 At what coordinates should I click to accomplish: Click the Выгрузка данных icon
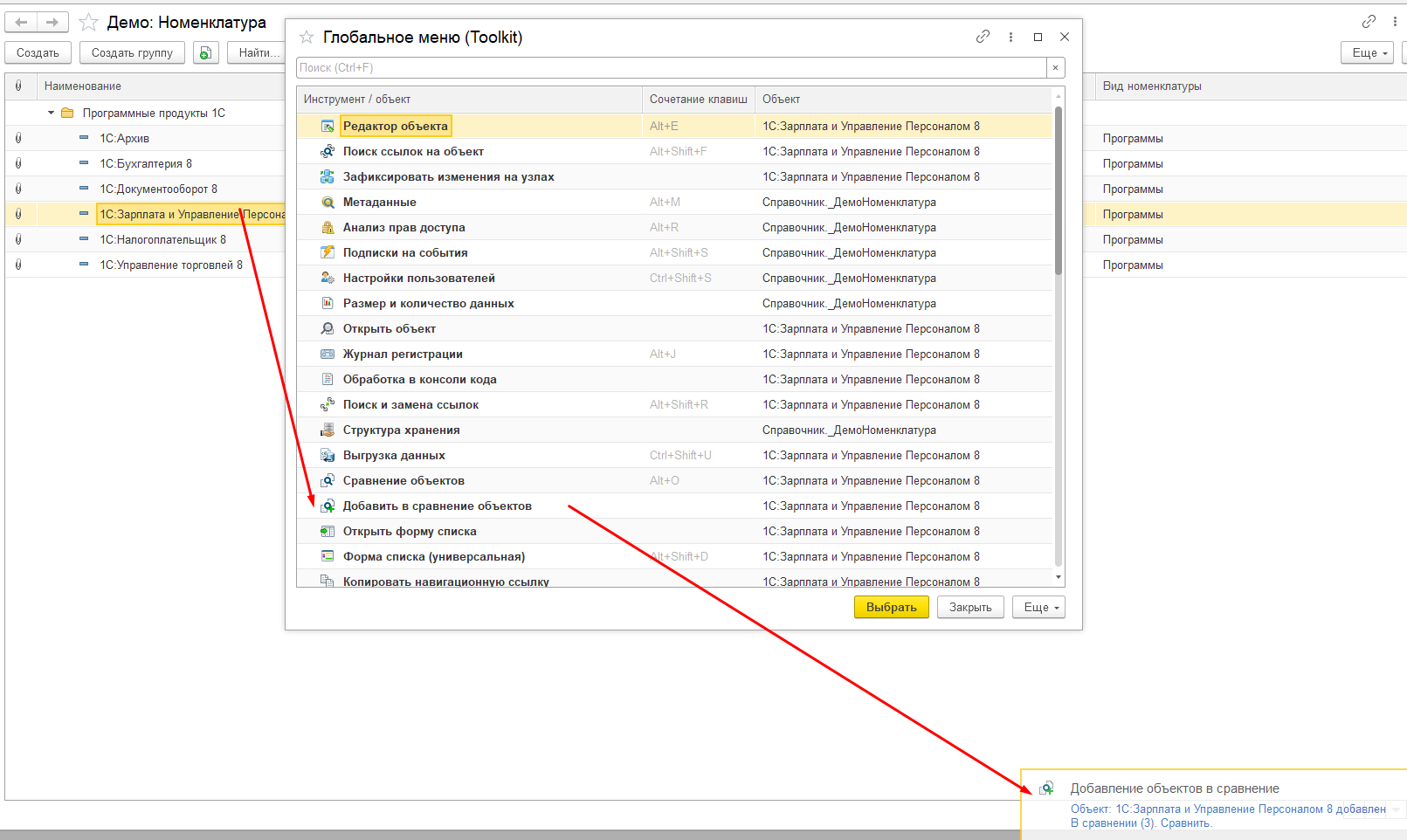tap(328, 456)
